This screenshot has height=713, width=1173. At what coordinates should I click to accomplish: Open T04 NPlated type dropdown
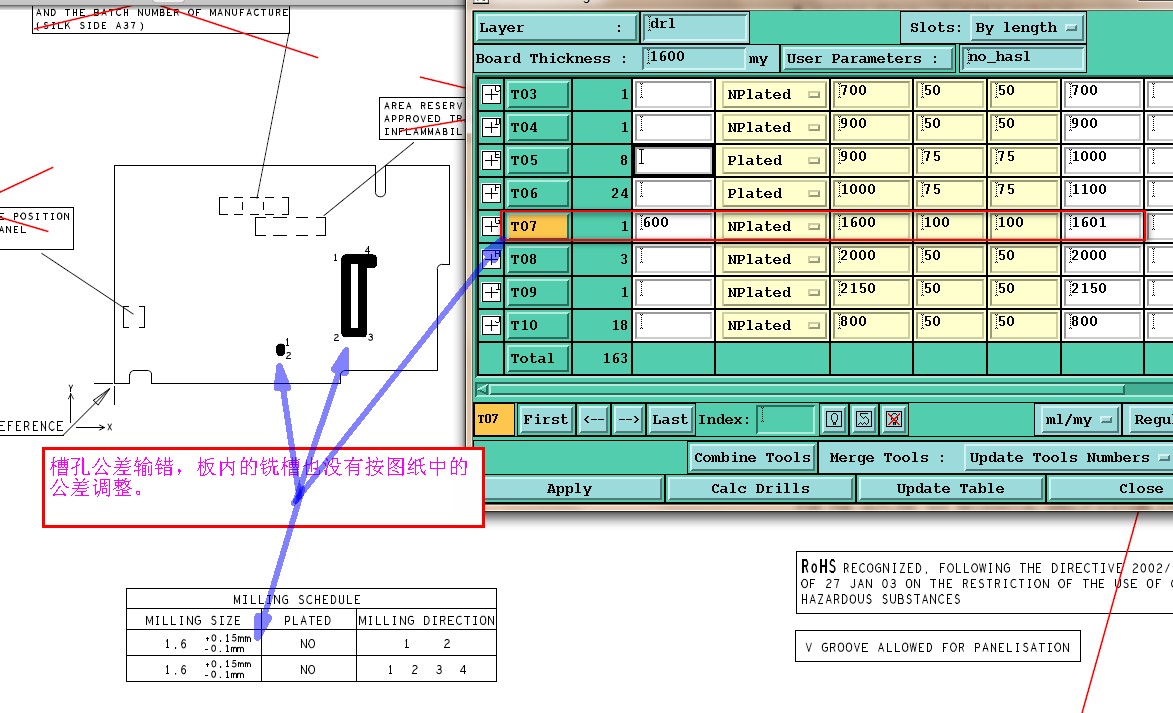tap(773, 127)
